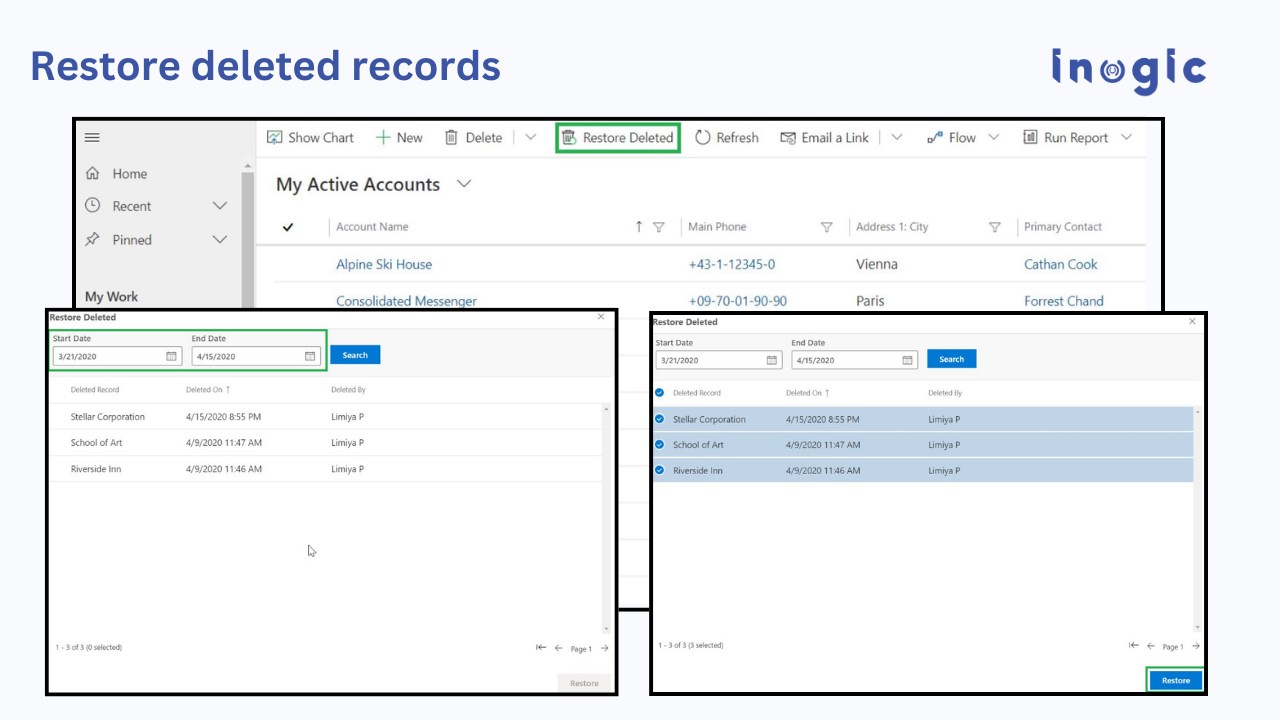The height and width of the screenshot is (720, 1280).
Task: Uncheck the Riverside Inn row checkbox
Action: click(659, 470)
